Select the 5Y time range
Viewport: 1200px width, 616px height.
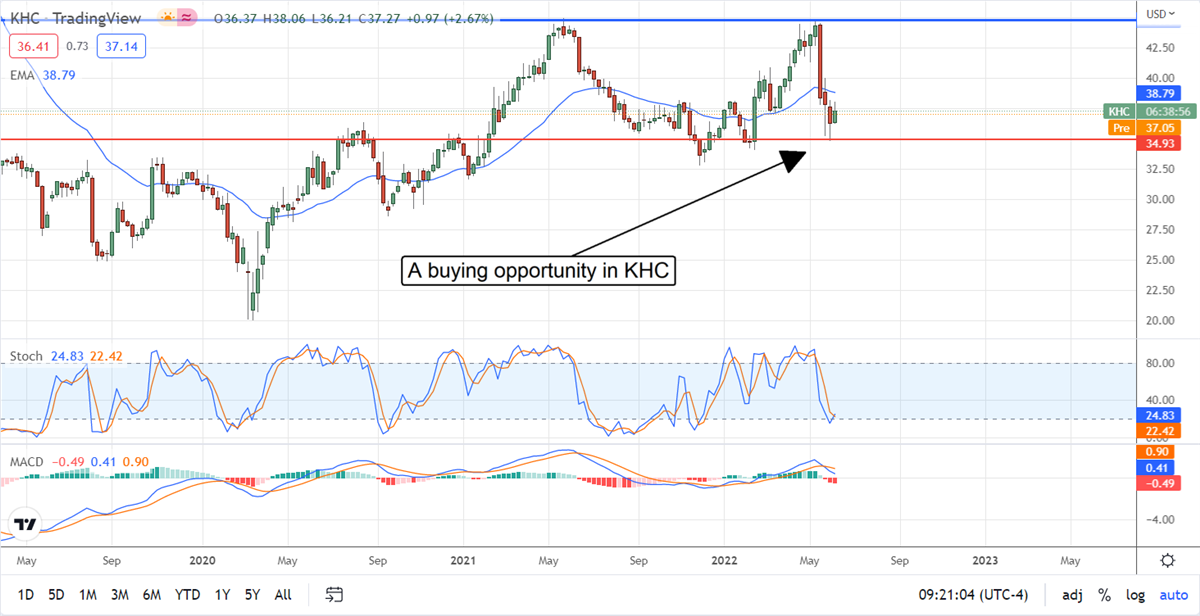point(254,594)
